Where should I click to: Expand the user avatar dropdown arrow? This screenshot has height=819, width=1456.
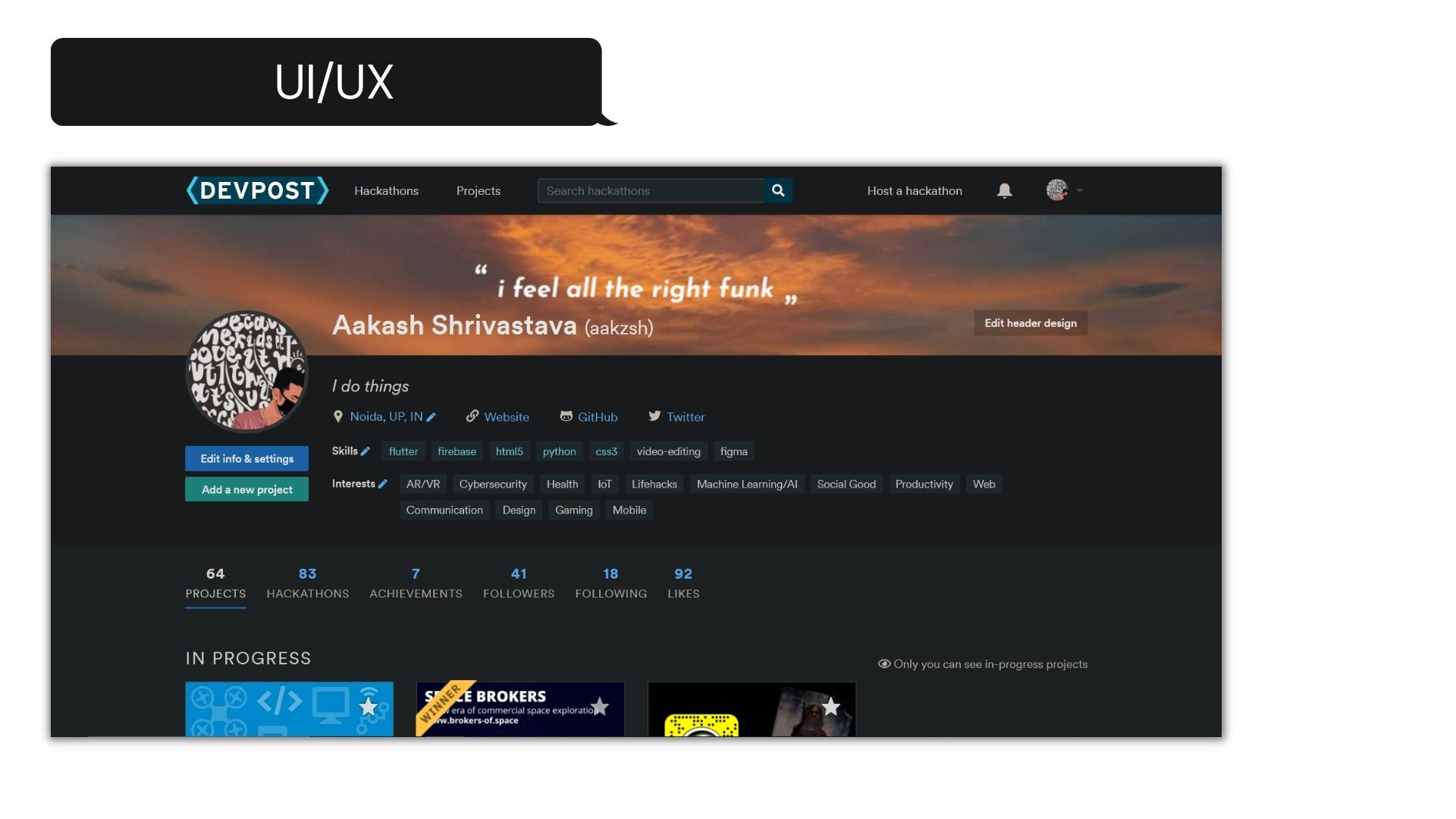pos(1079,190)
